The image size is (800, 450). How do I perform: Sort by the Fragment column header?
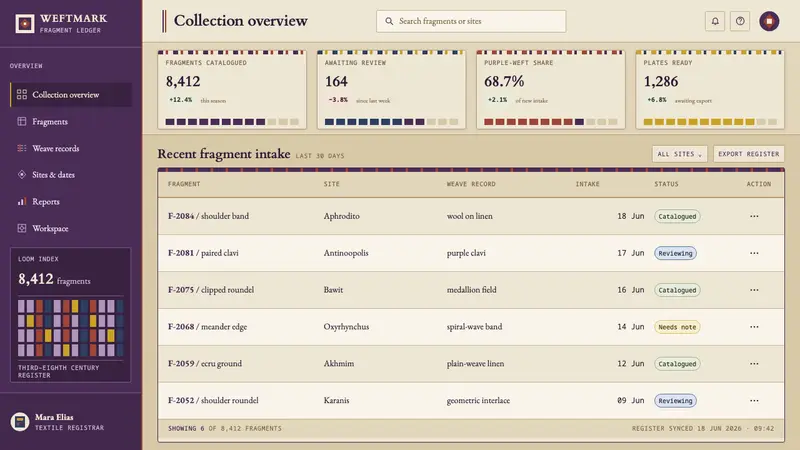(x=184, y=184)
